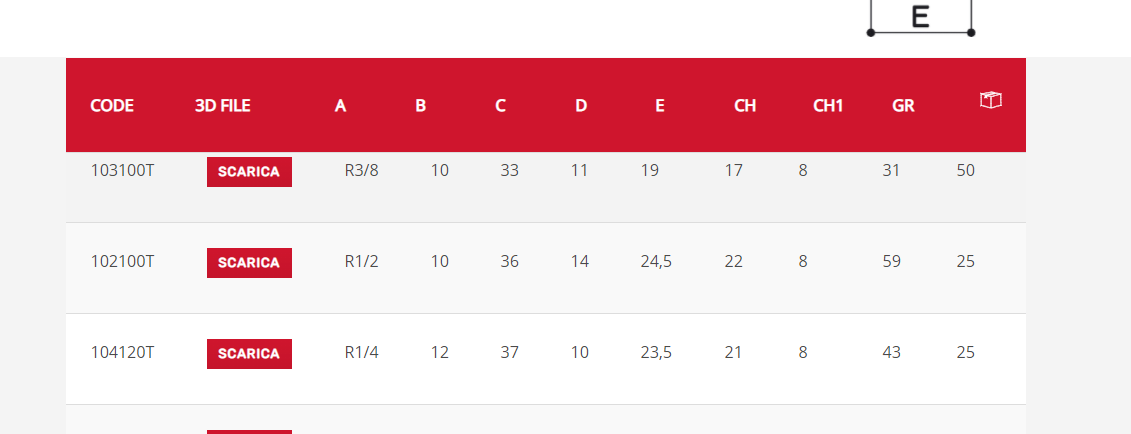Select weight value 59 in GR column

(892, 262)
